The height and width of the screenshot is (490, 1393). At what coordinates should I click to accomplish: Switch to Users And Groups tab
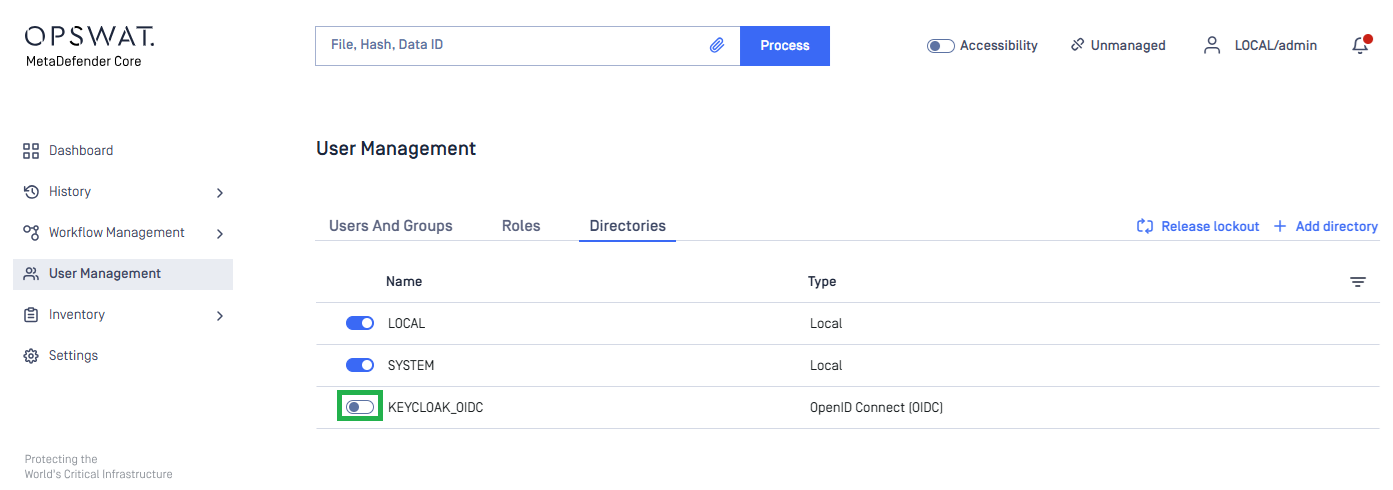[390, 226]
